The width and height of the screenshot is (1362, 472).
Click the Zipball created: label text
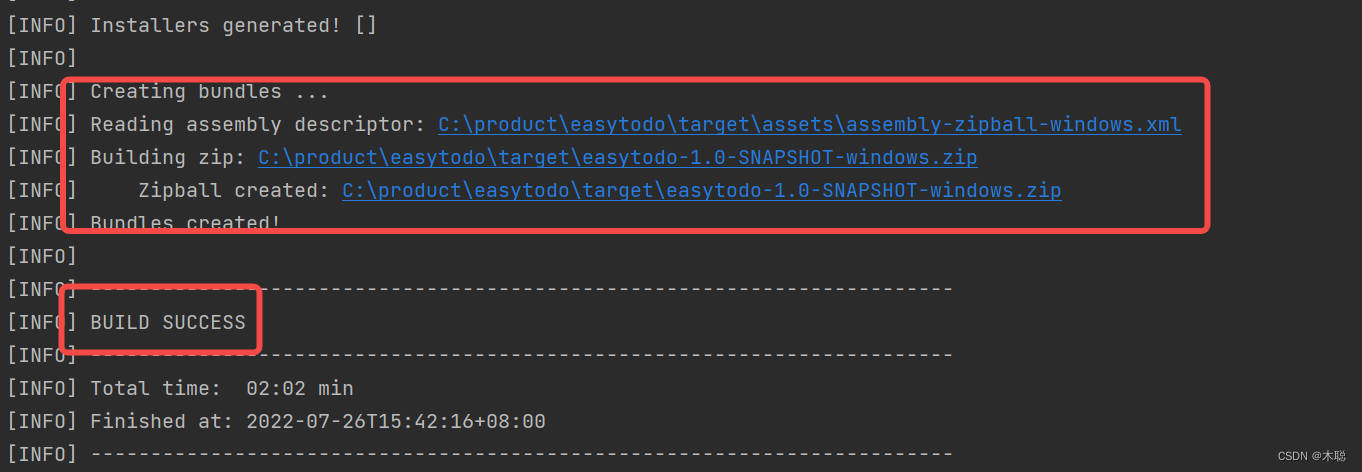[234, 191]
